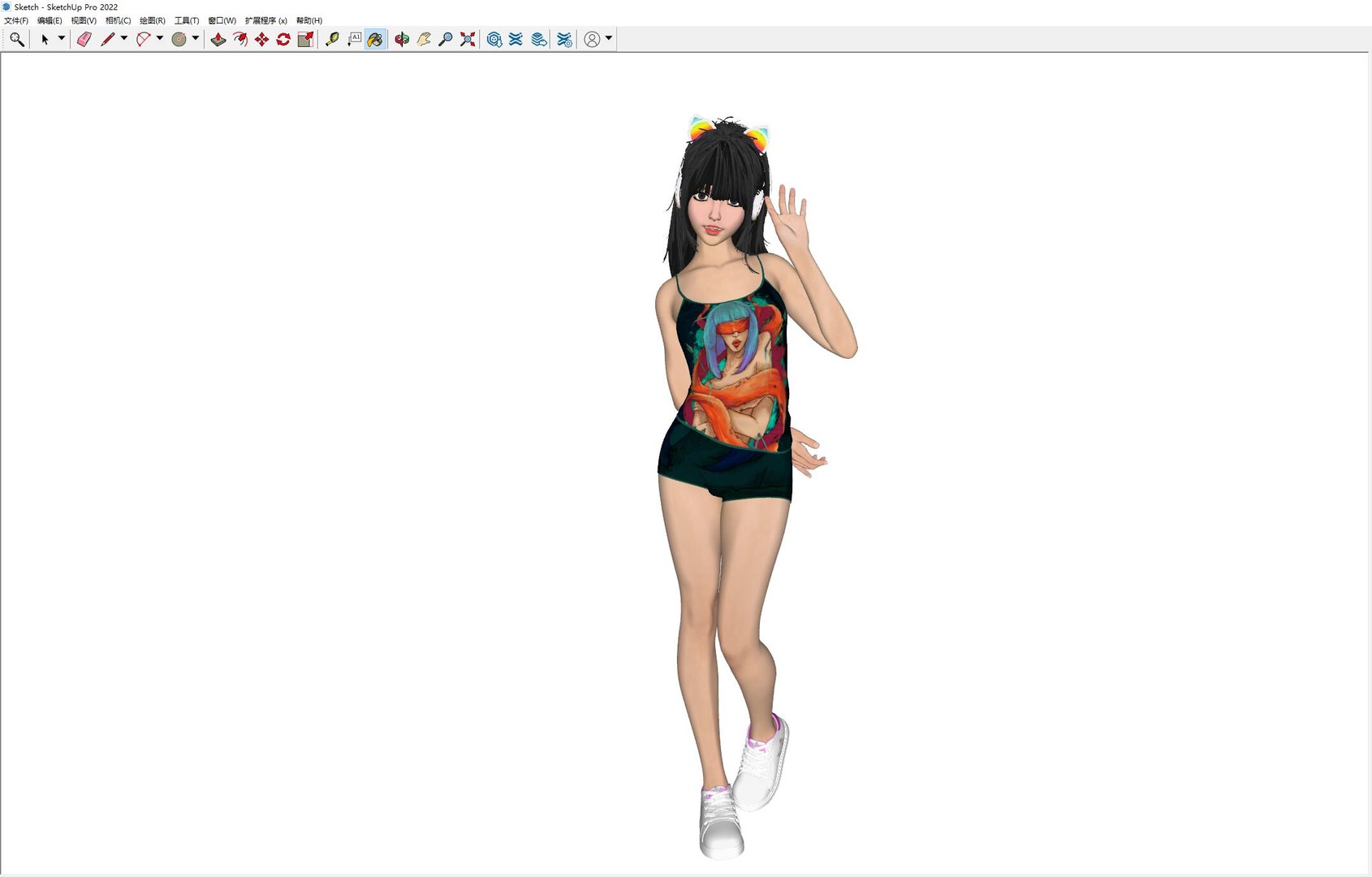Open the 编辑(E) menu
Screen dimensions: 1372x877
[50, 20]
